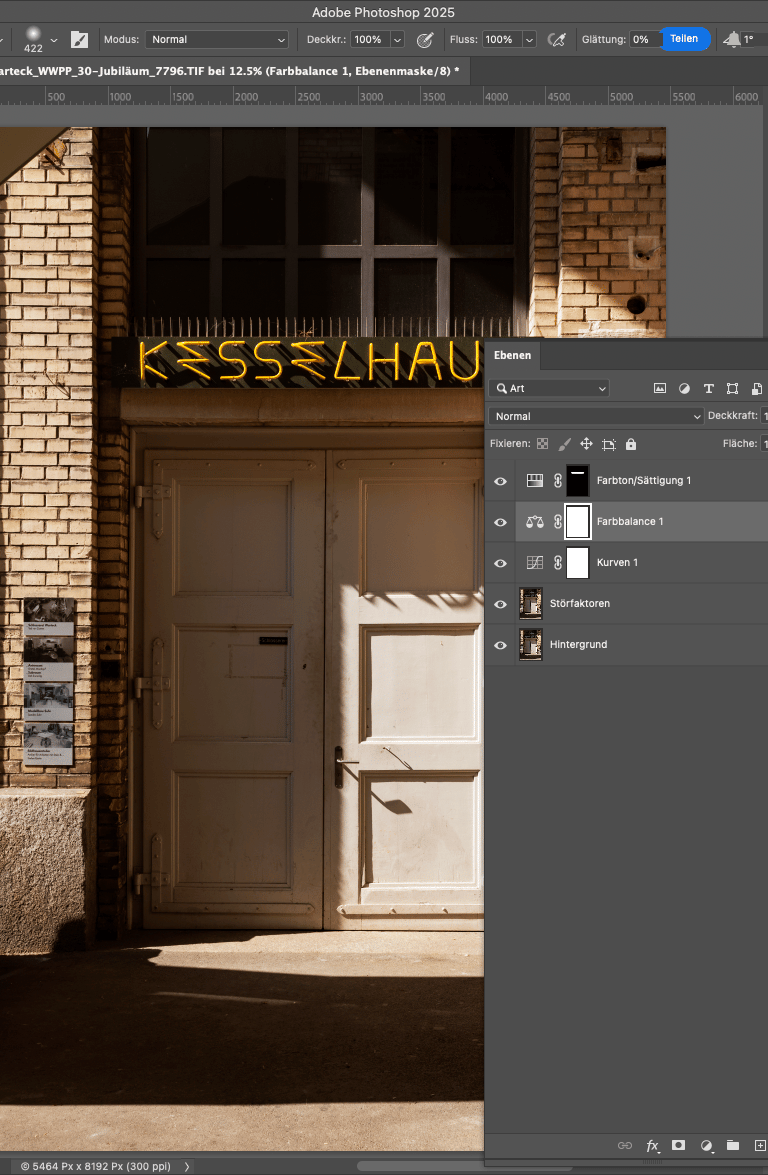Open the Modus blend mode dropdown

(x=217, y=40)
